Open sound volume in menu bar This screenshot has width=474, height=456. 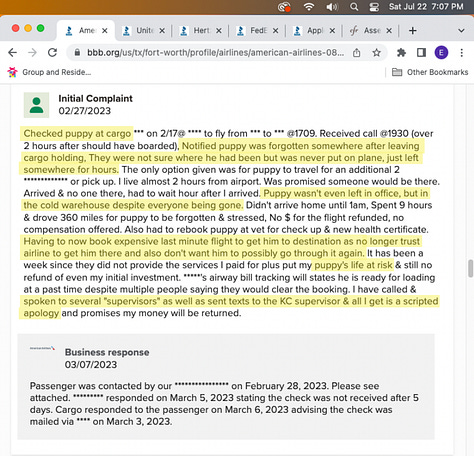click(x=332, y=7)
